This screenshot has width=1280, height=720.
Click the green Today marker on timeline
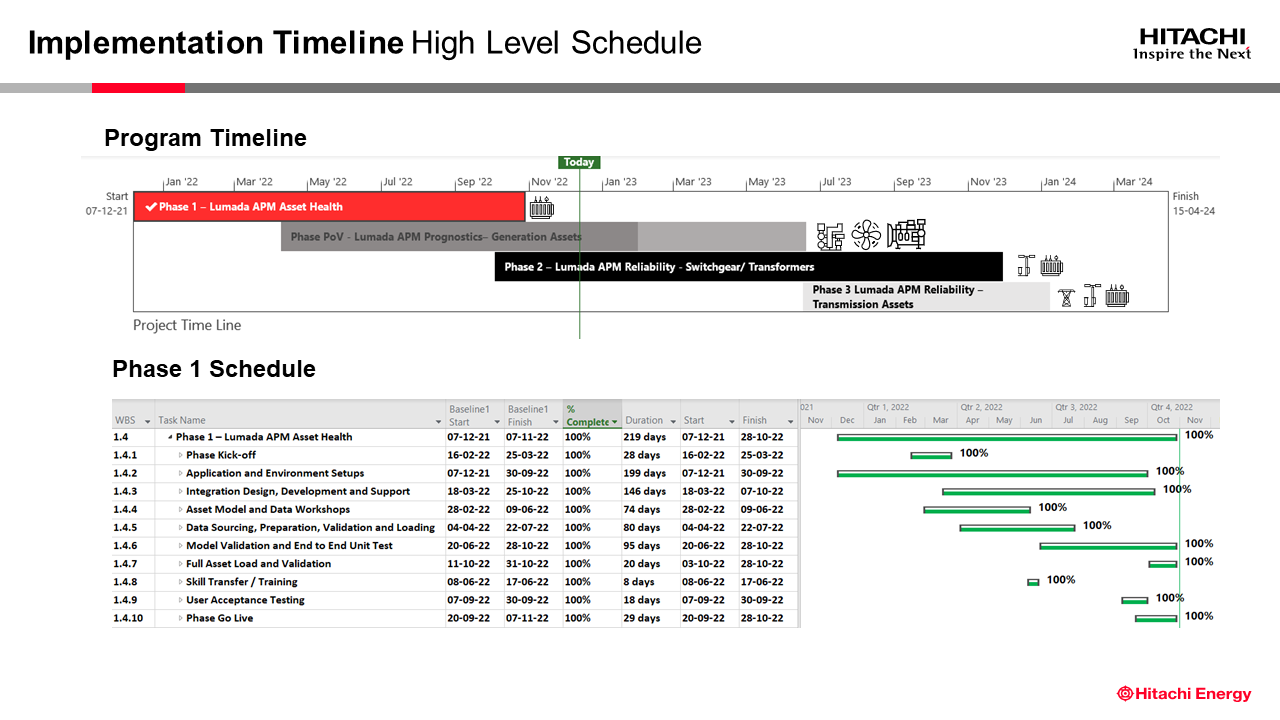click(x=579, y=162)
